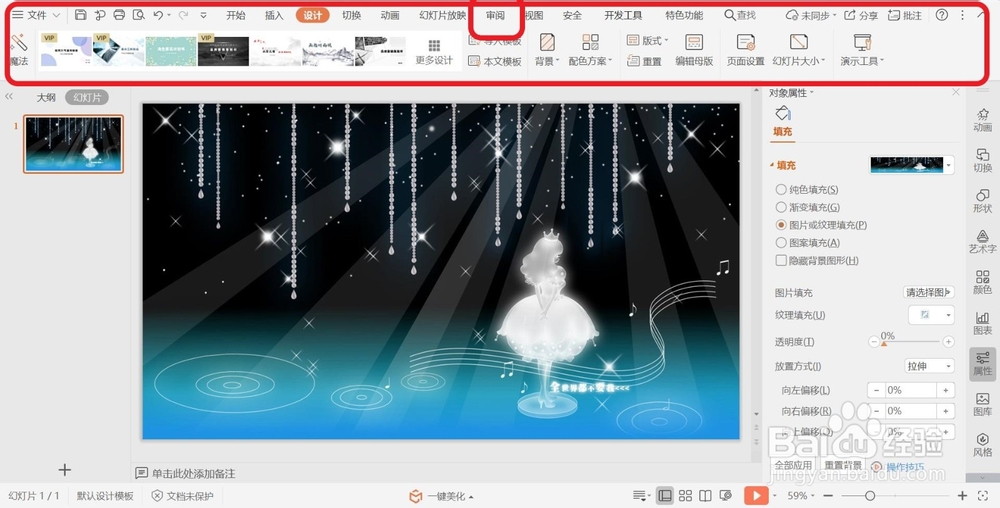Viewport: 1000px width, 508px height.
Task: Click the 填充 fill bucket icon
Action: point(783,114)
